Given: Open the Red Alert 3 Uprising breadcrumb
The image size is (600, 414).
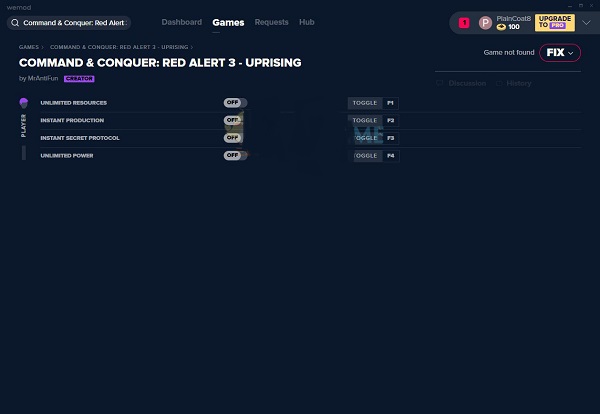Looking at the screenshot, I should point(119,47).
